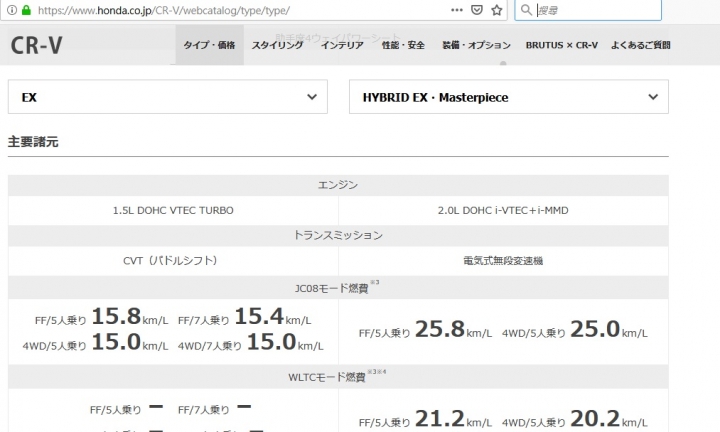Open the スタイリング tab
The image size is (720, 432).
277,45
